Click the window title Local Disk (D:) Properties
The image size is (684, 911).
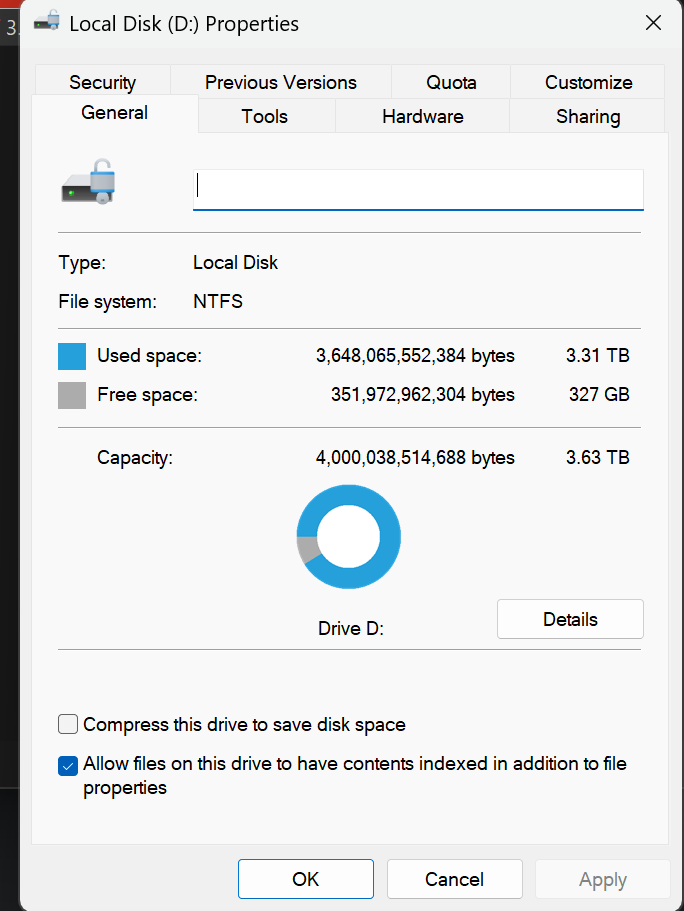tap(184, 24)
